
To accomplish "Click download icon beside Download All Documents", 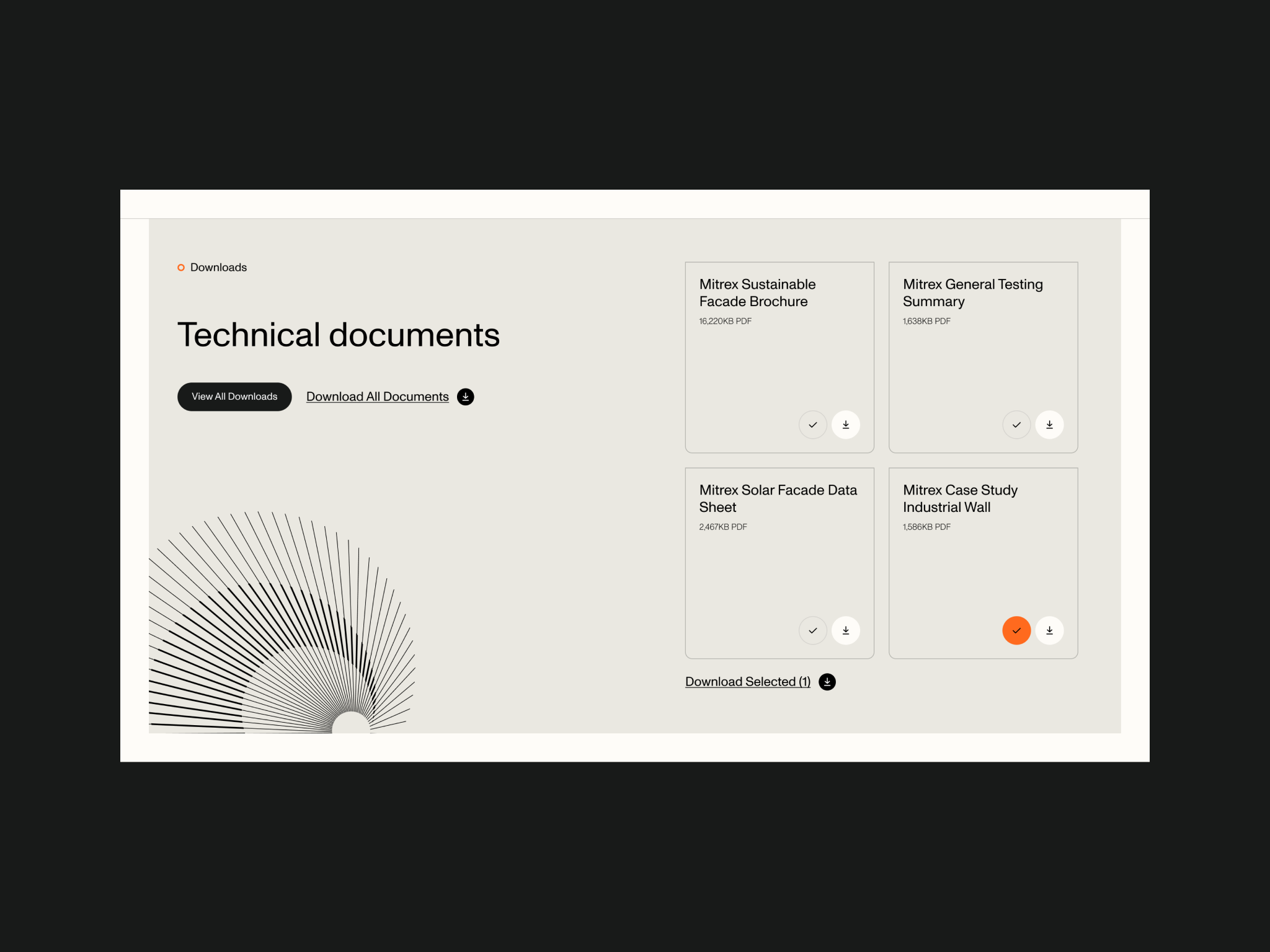I will tap(465, 397).
